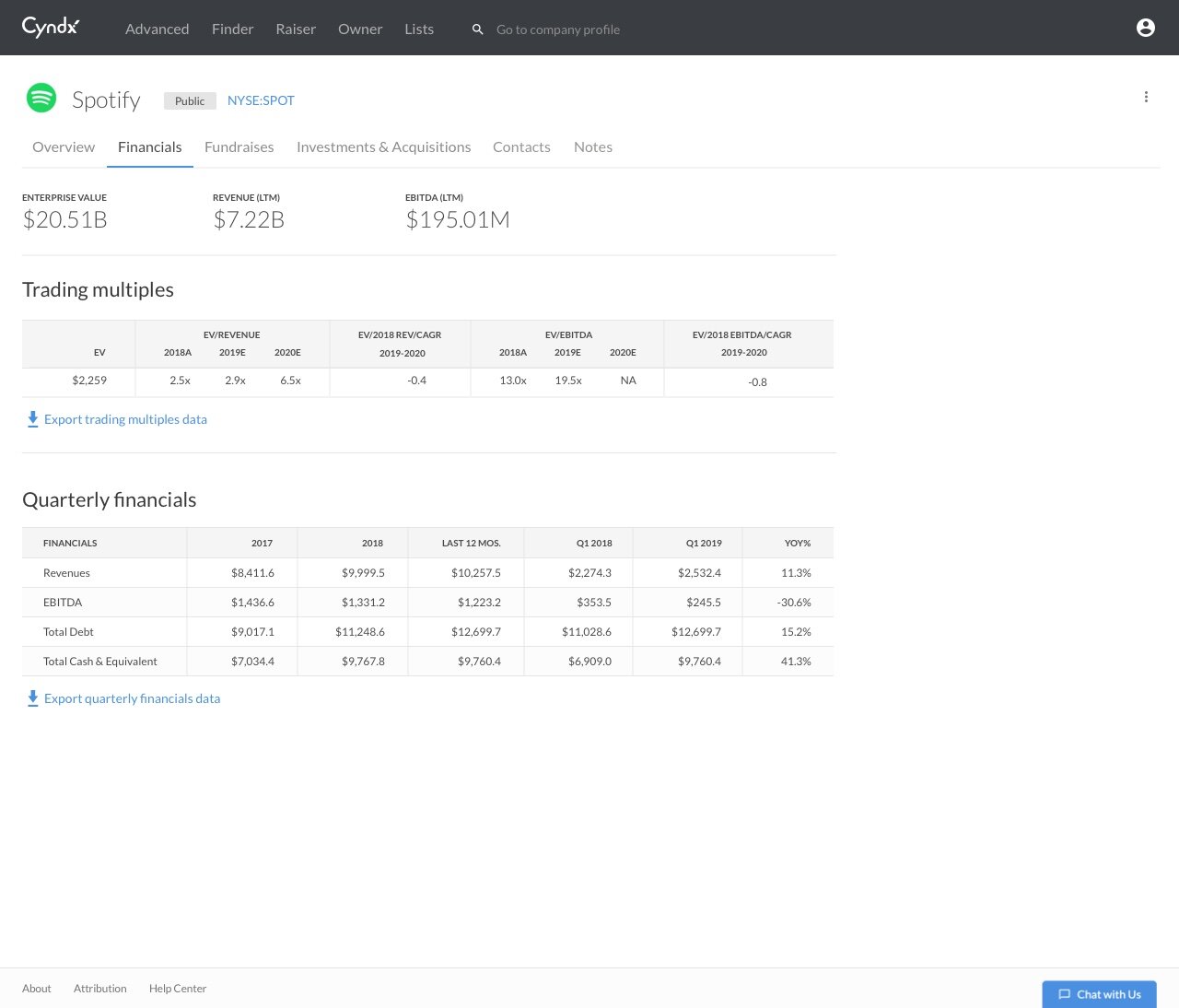Click the Spotify company name heading

click(106, 100)
